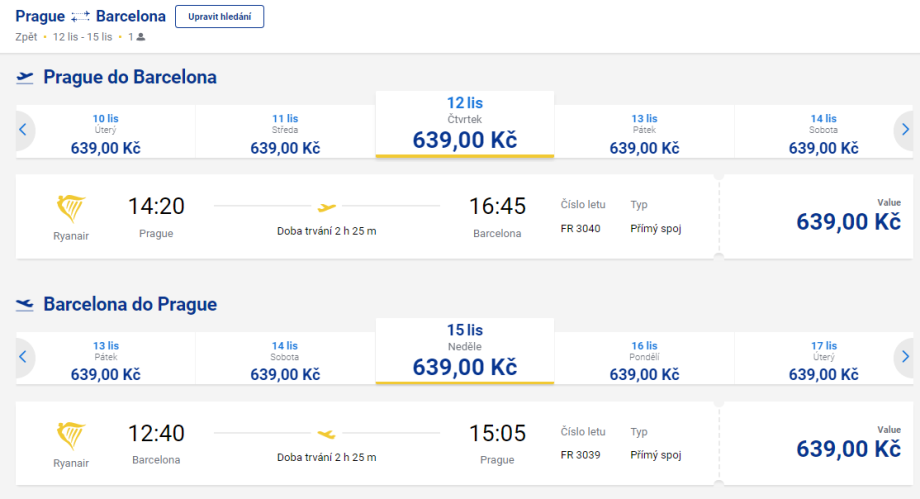
Task: Click the yellow plane icon on the return flight route
Action: [x=327, y=434]
